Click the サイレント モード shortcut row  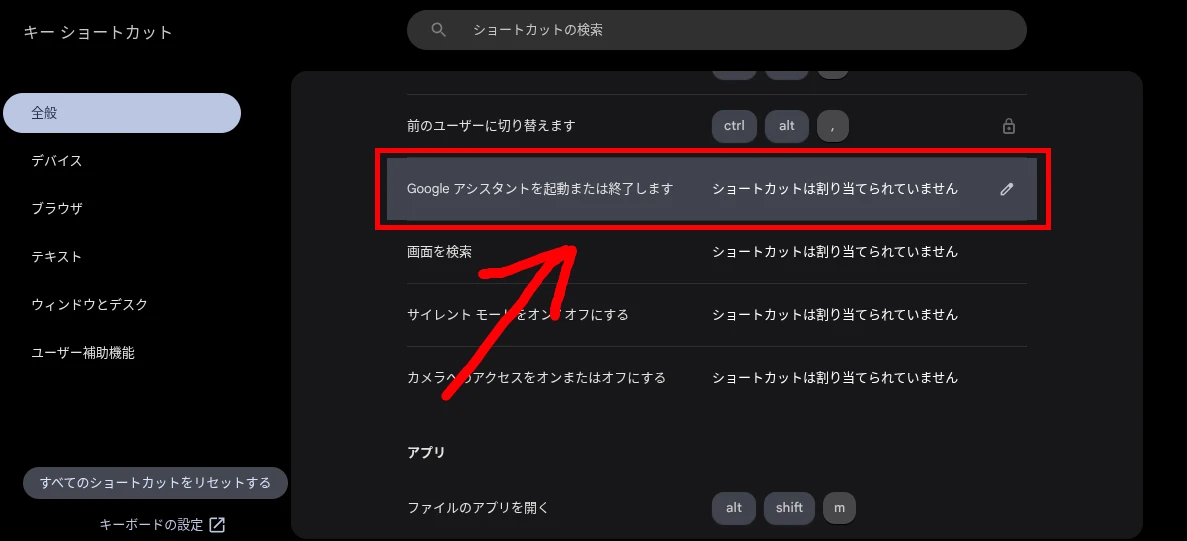click(716, 315)
